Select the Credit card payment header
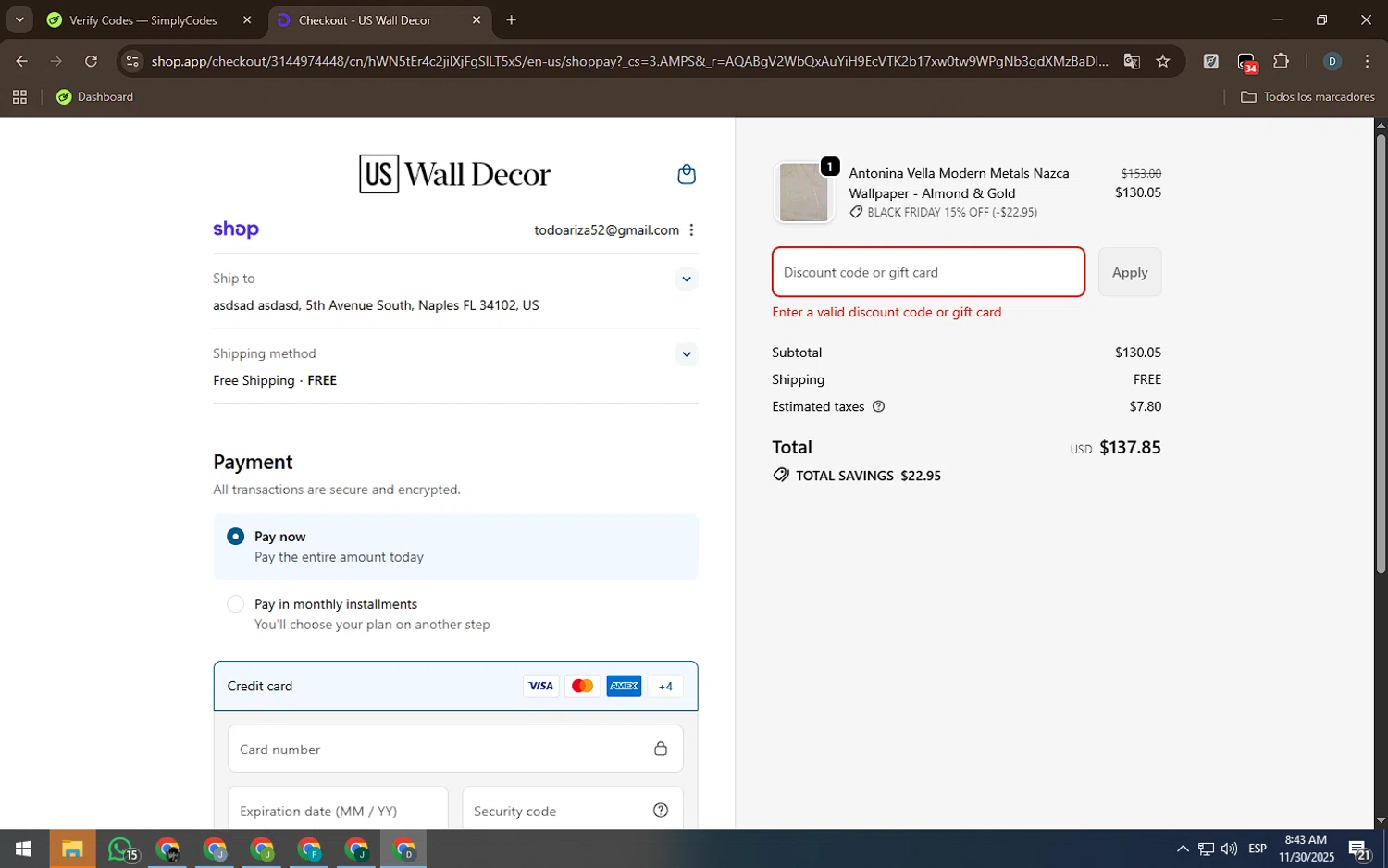Viewport: 1388px width, 868px height. coord(455,686)
